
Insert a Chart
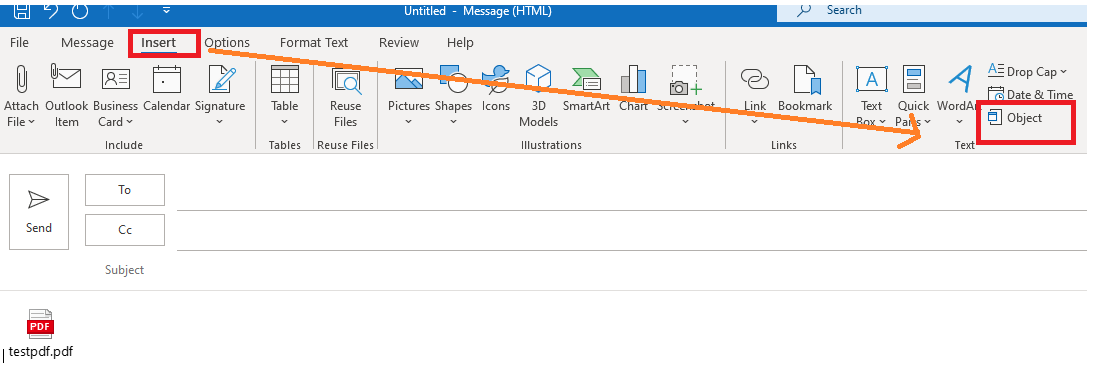(x=634, y=89)
